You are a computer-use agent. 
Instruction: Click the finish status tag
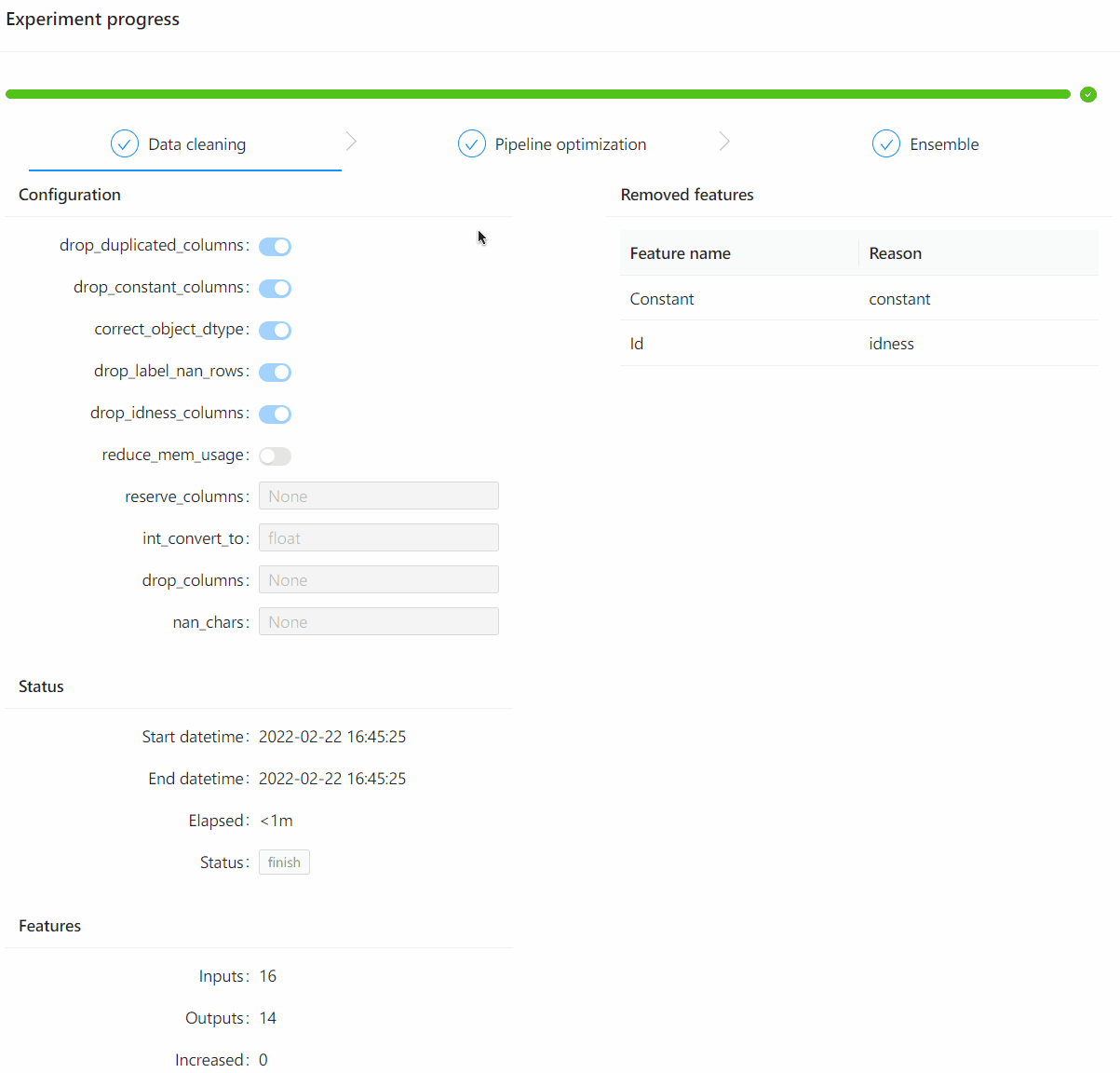(x=284, y=862)
